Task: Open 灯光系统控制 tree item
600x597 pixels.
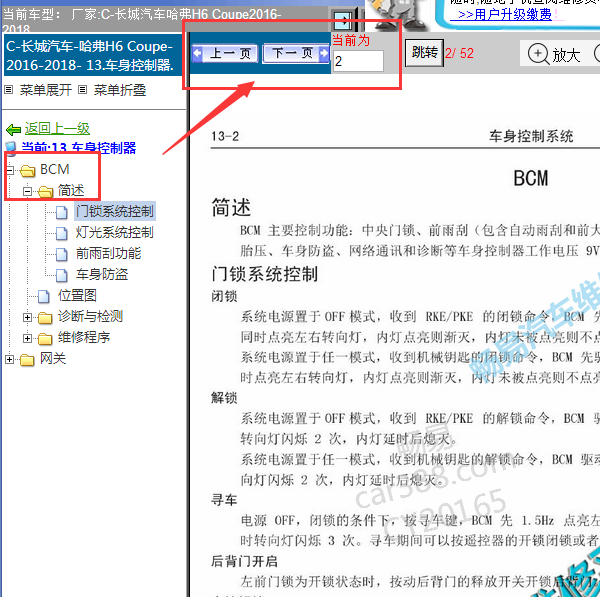Action: pos(114,232)
